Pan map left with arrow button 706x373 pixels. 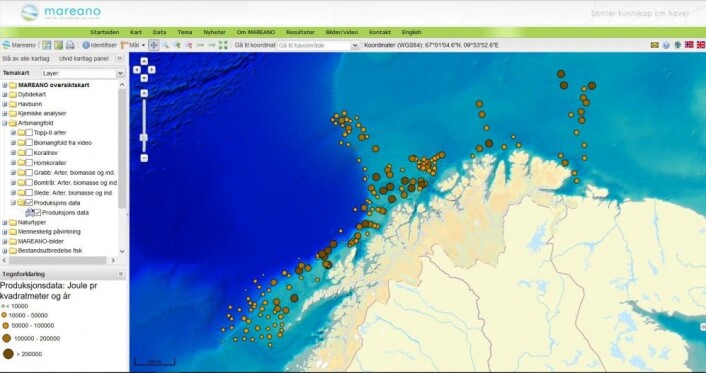[x=136, y=69]
